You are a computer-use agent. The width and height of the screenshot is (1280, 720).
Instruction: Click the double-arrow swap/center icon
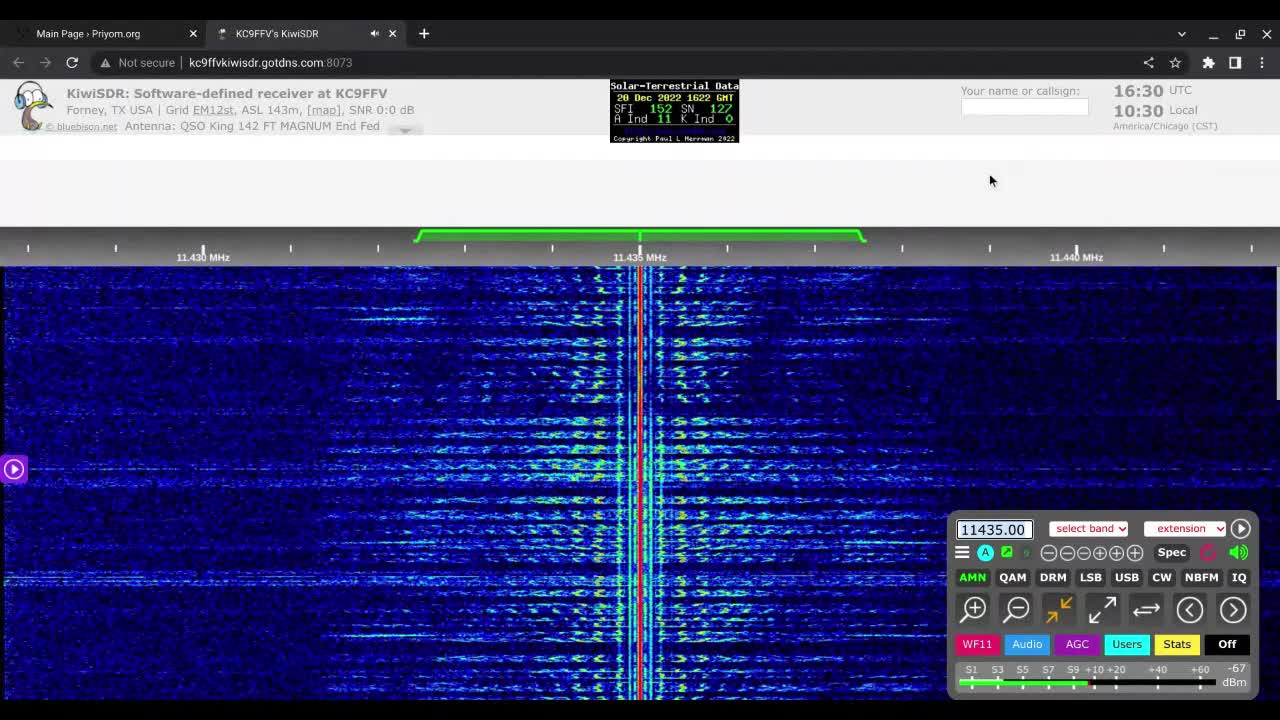[x=1146, y=609]
